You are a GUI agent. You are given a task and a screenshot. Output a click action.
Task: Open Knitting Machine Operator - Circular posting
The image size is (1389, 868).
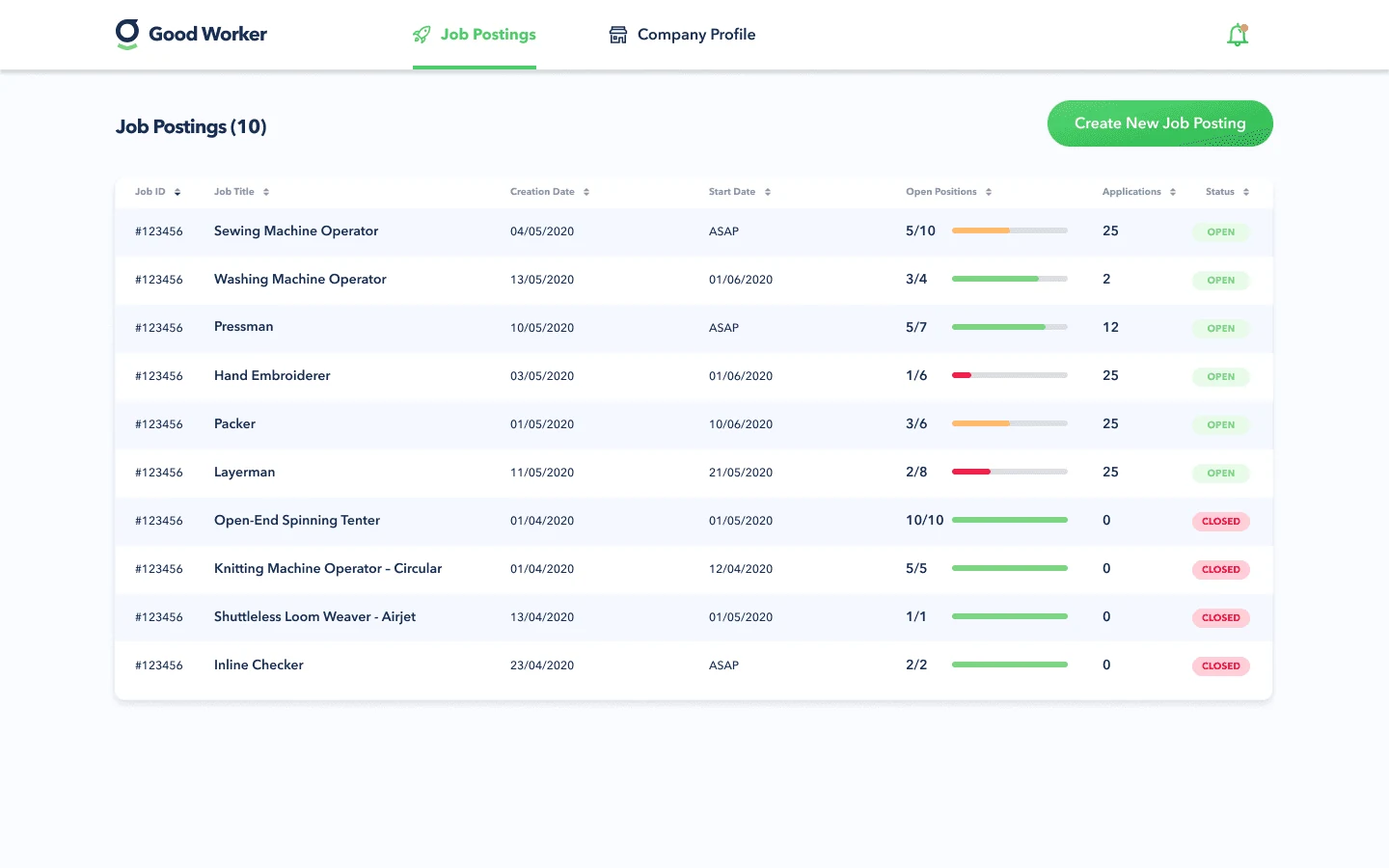click(328, 568)
